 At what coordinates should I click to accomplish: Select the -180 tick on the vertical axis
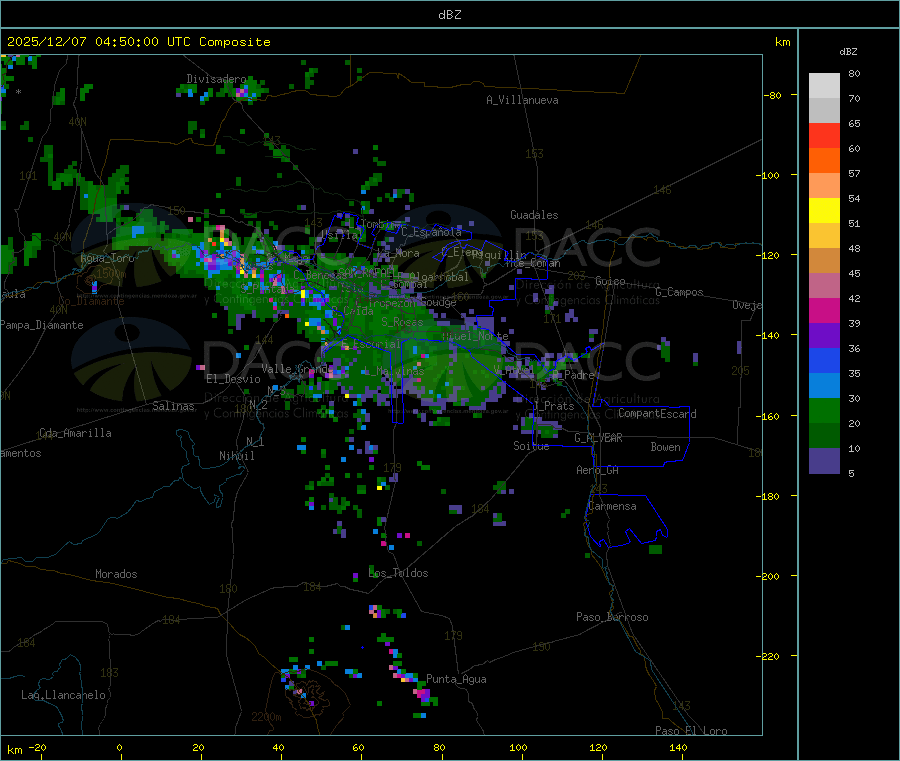pos(767,496)
